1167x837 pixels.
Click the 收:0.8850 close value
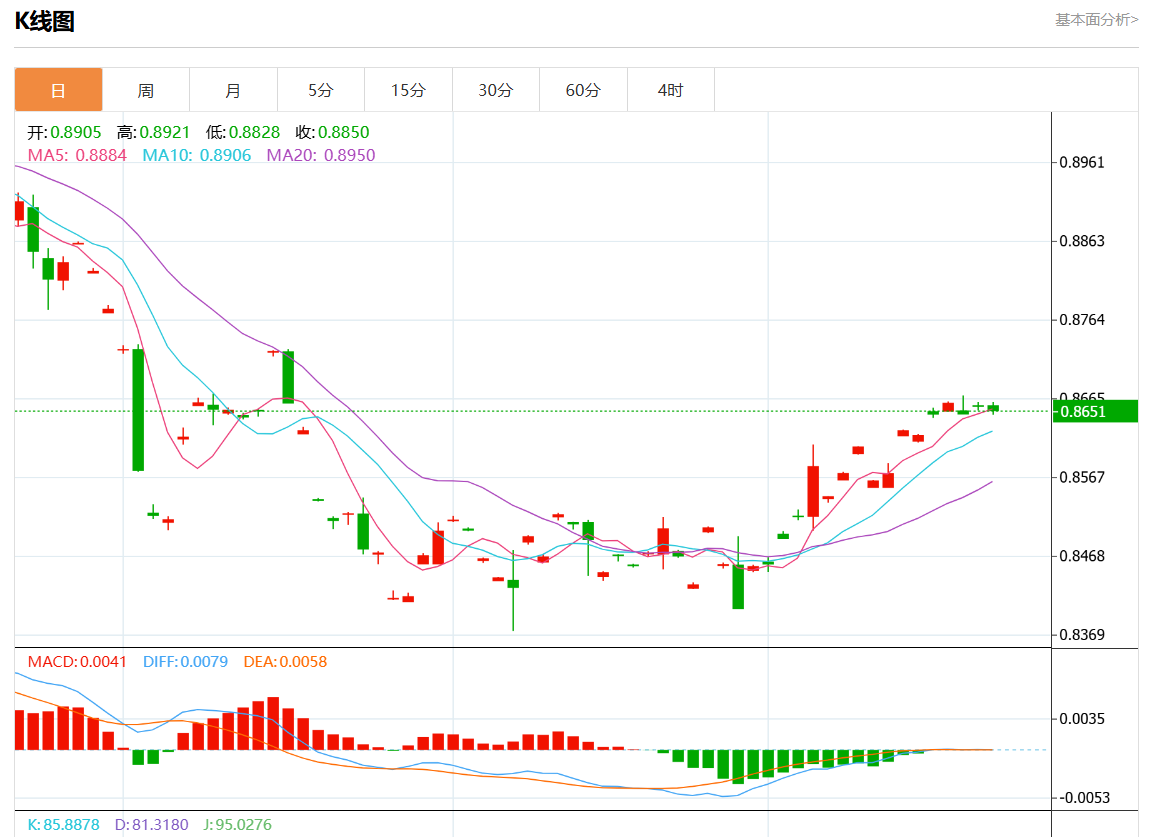[x=332, y=132]
